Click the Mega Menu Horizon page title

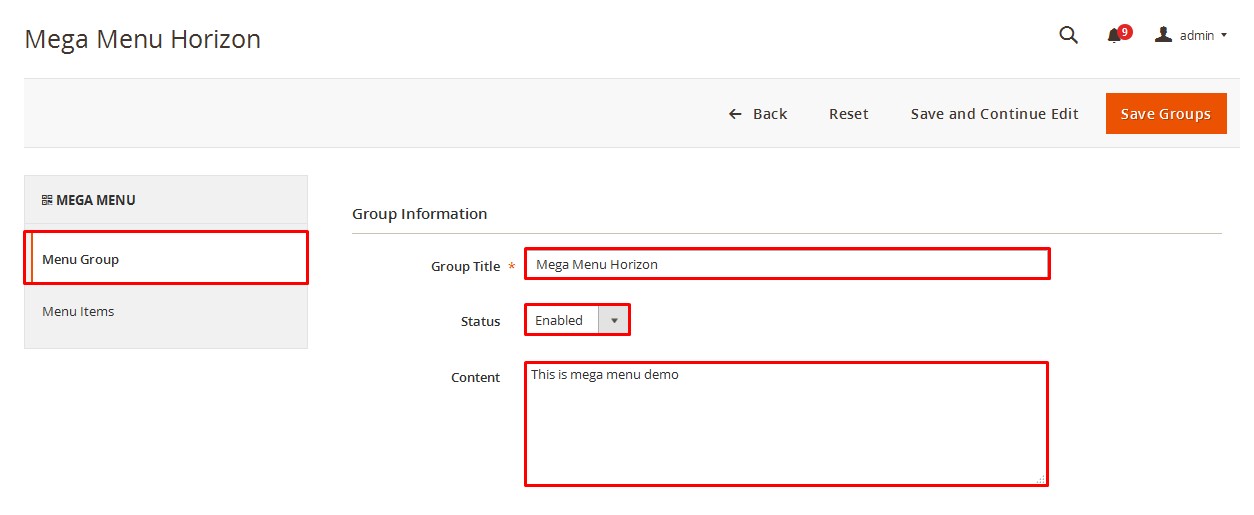click(142, 39)
